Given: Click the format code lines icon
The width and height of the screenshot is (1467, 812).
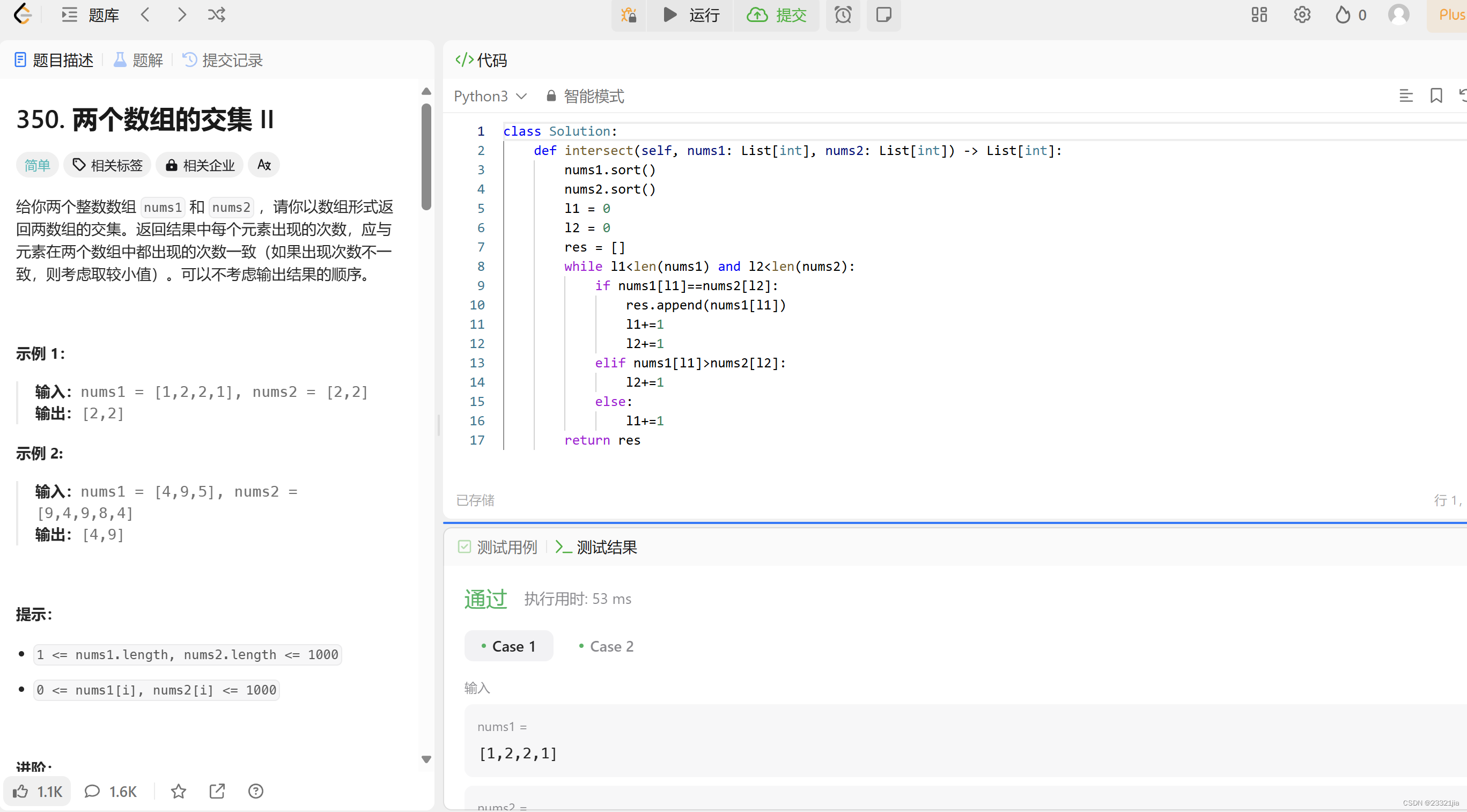Looking at the screenshot, I should click(x=1405, y=95).
